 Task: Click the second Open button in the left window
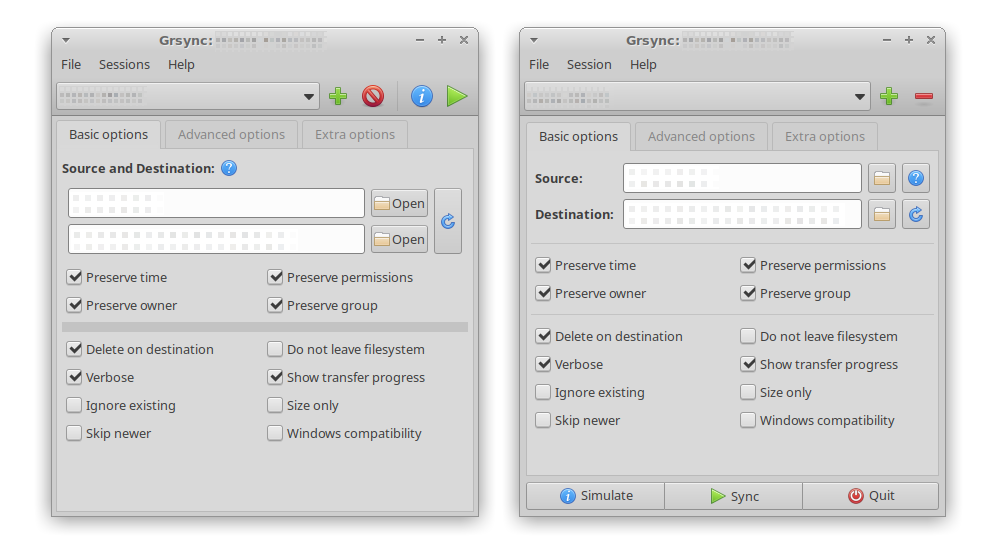coord(399,240)
